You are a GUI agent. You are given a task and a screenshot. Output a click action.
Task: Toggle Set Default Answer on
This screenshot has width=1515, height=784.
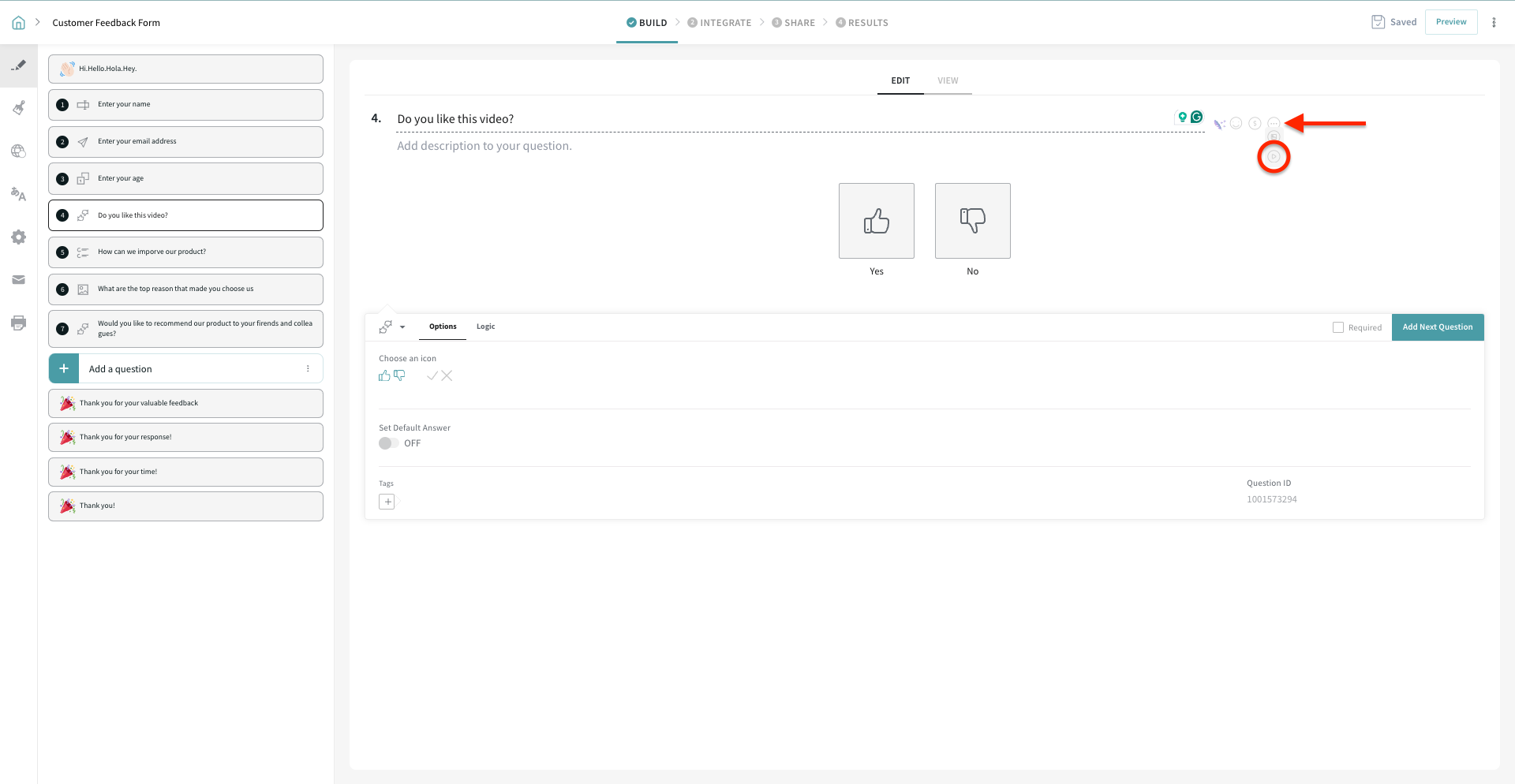(387, 442)
